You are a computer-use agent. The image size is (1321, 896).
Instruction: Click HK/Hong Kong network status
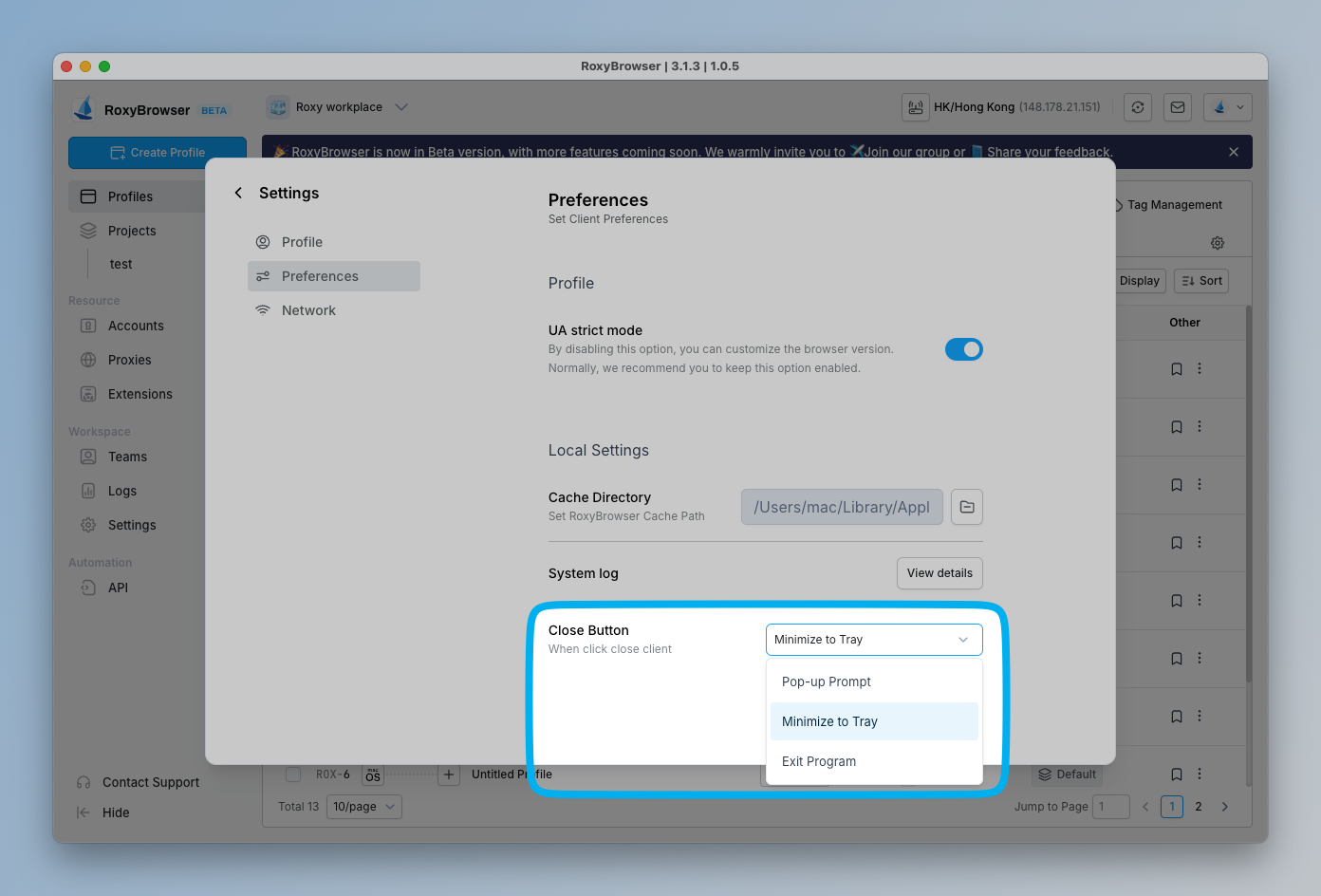click(1003, 107)
